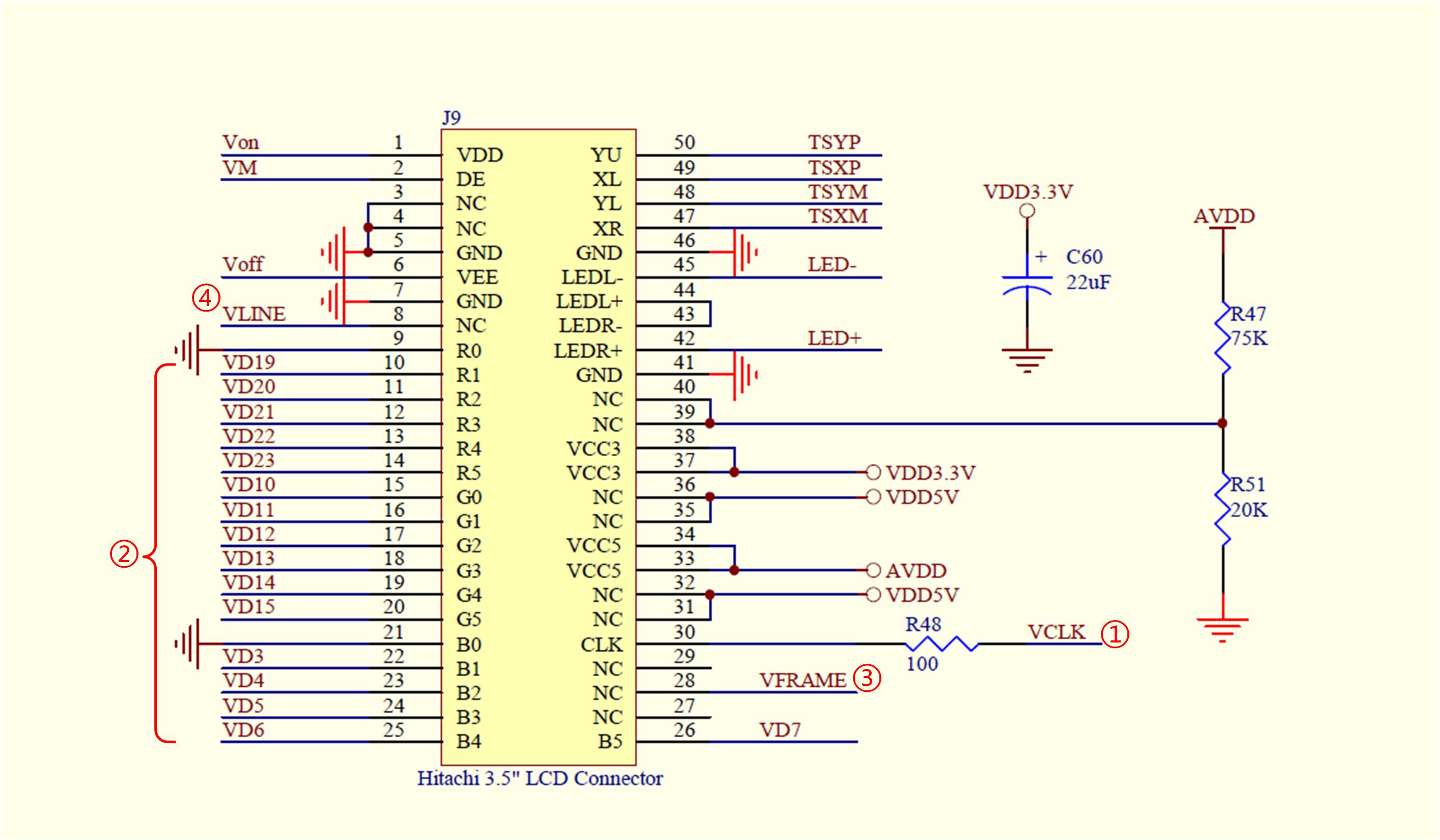
Task: Select the VD21 net label
Action: [249, 411]
